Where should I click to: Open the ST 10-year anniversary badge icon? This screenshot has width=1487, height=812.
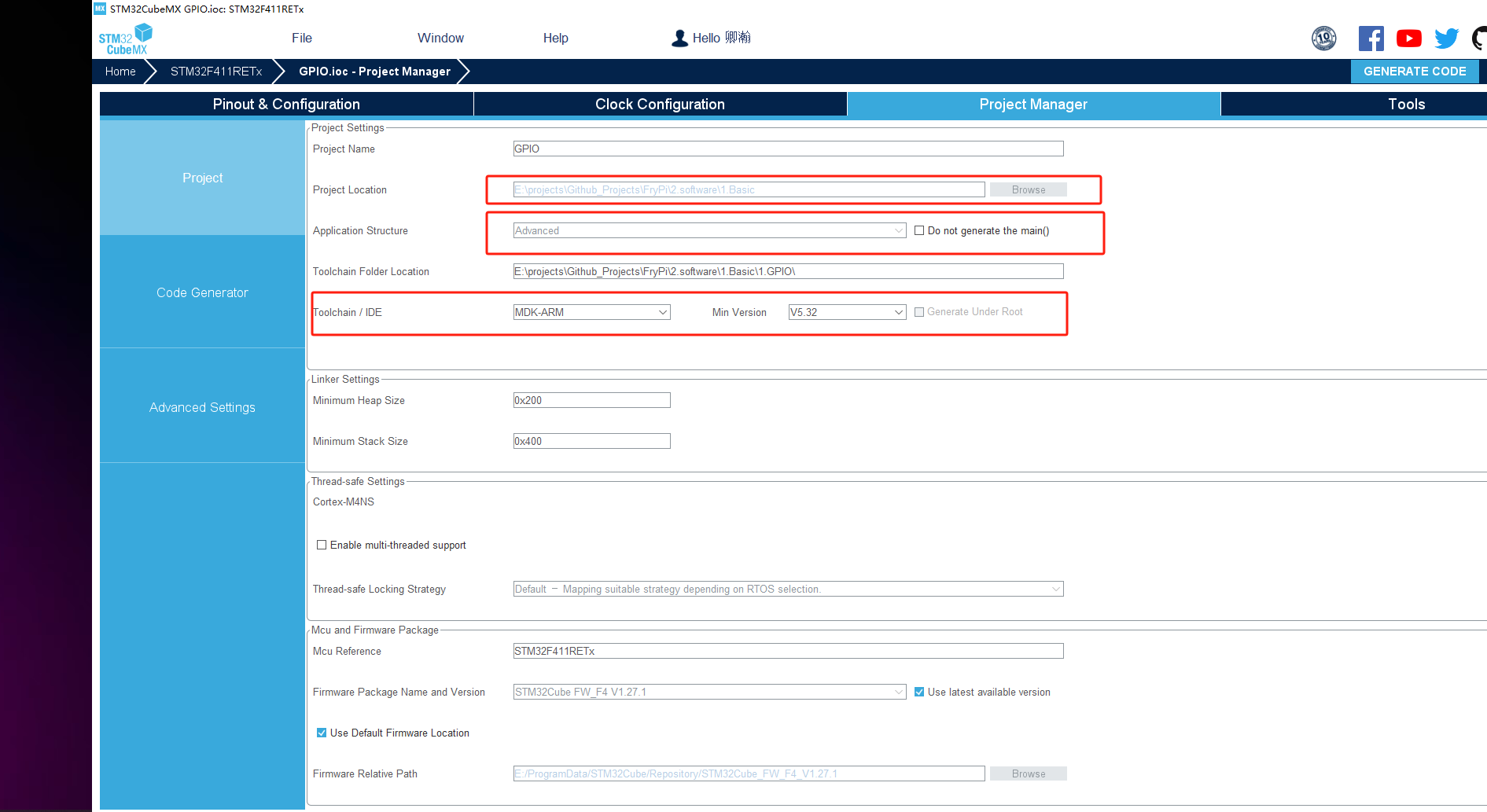pyautogui.click(x=1323, y=38)
